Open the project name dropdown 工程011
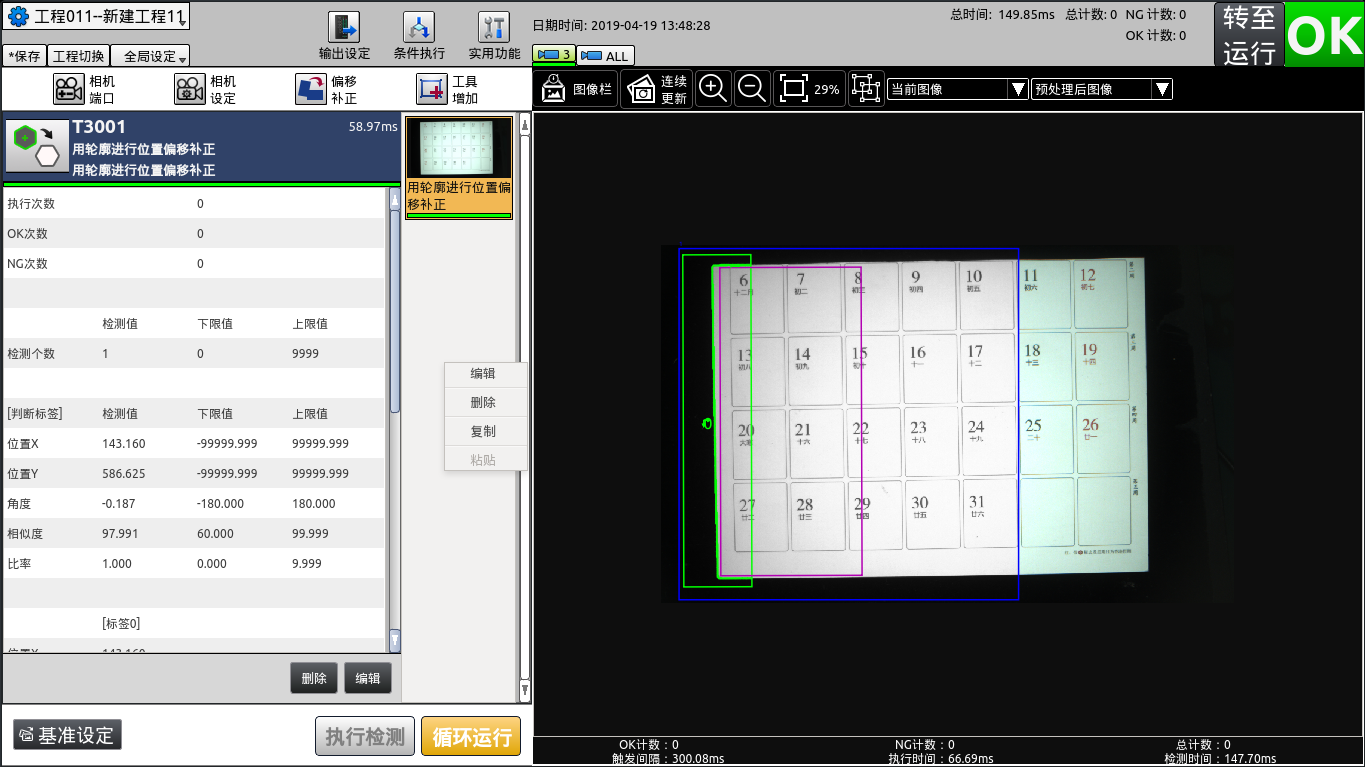Image resolution: width=1365 pixels, height=767 pixels. coord(97,17)
